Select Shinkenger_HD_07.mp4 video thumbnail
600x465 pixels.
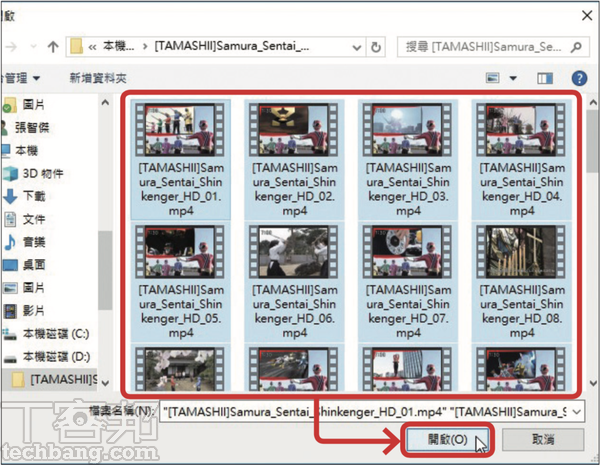coord(408,251)
